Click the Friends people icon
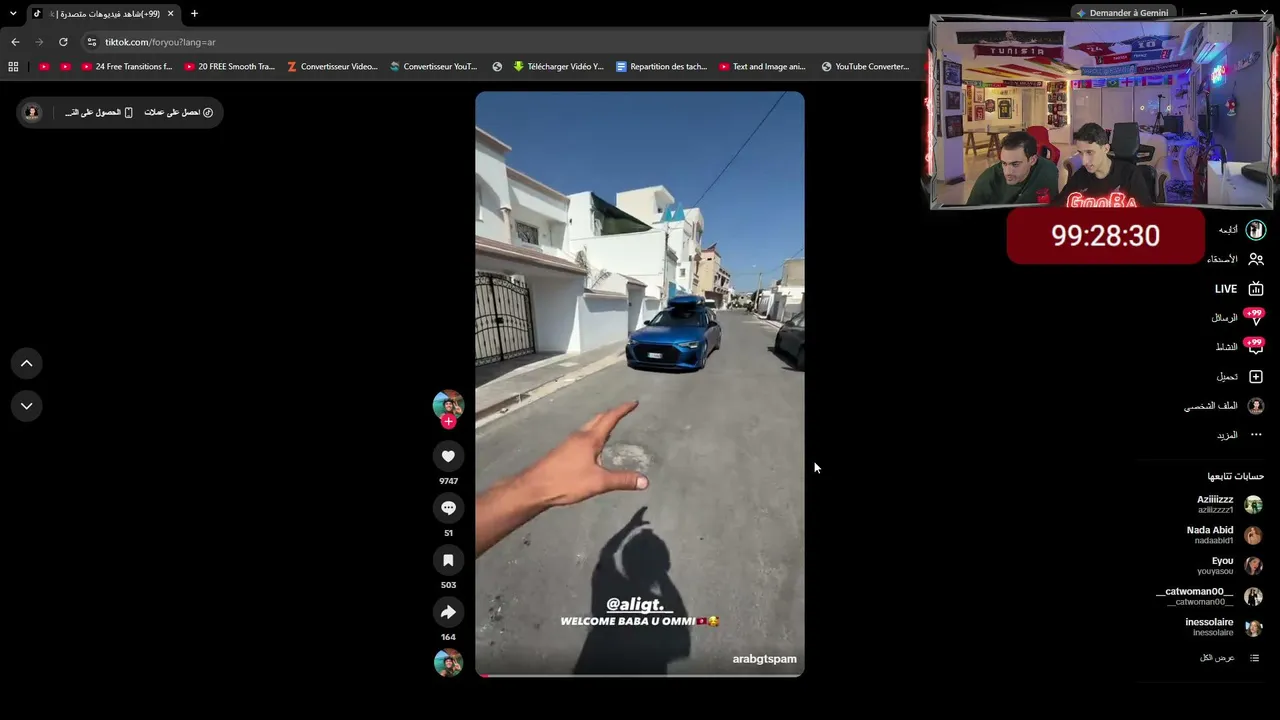This screenshot has width=1280, height=720. [x=1256, y=259]
